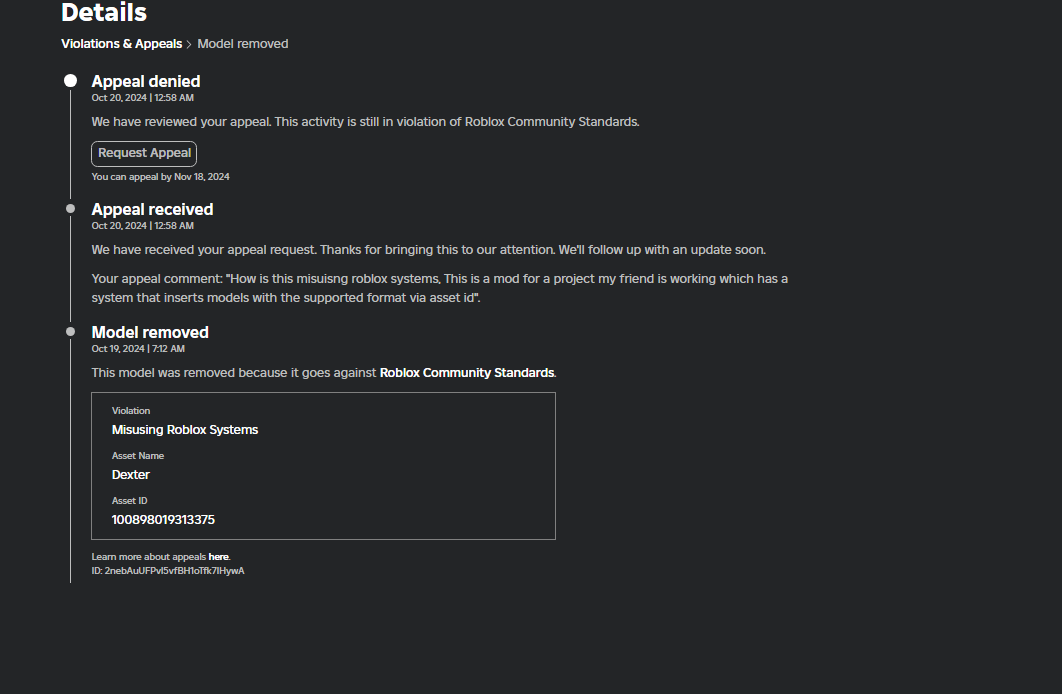Click the Request Appeal button
Image resolution: width=1062 pixels, height=694 pixels.
(143, 153)
